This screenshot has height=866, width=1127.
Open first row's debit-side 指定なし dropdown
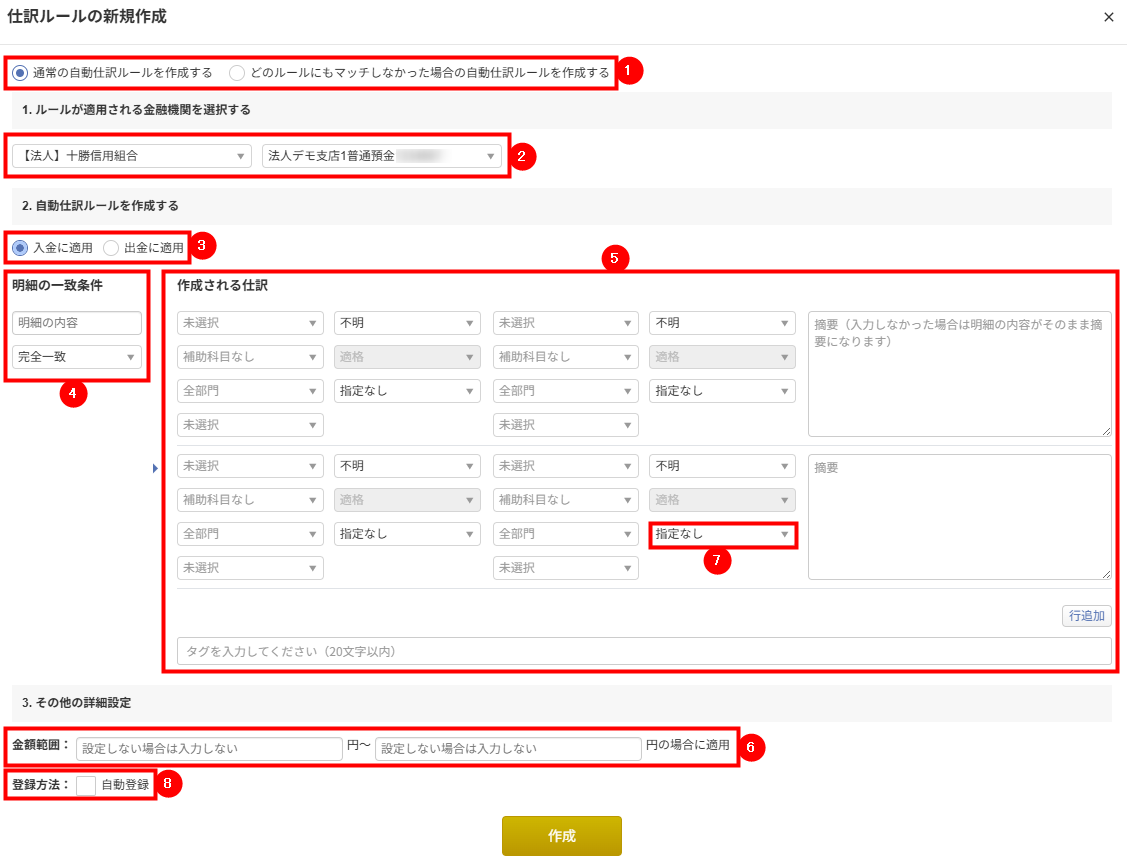click(x=407, y=391)
